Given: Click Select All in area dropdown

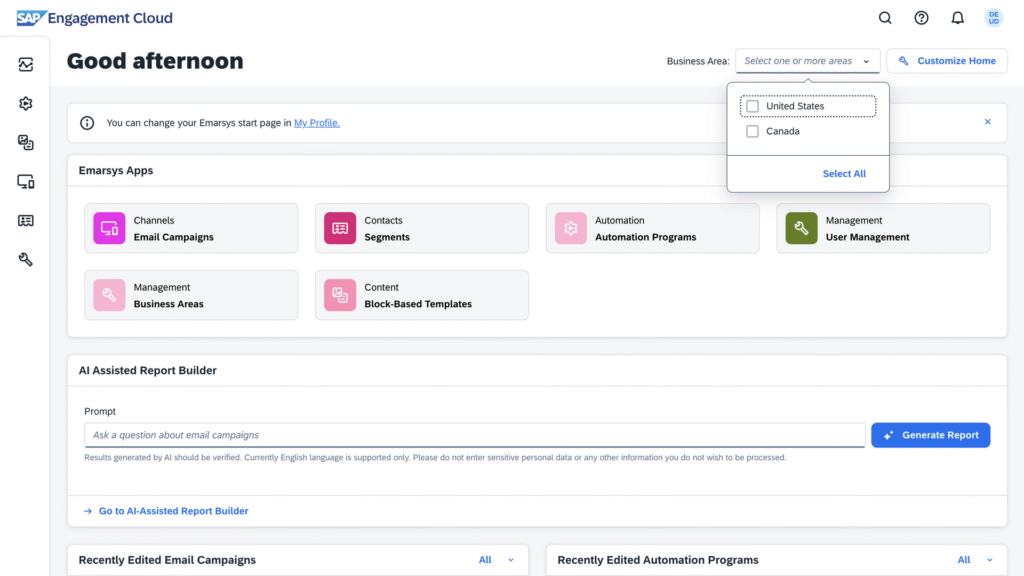Looking at the screenshot, I should pos(844,174).
